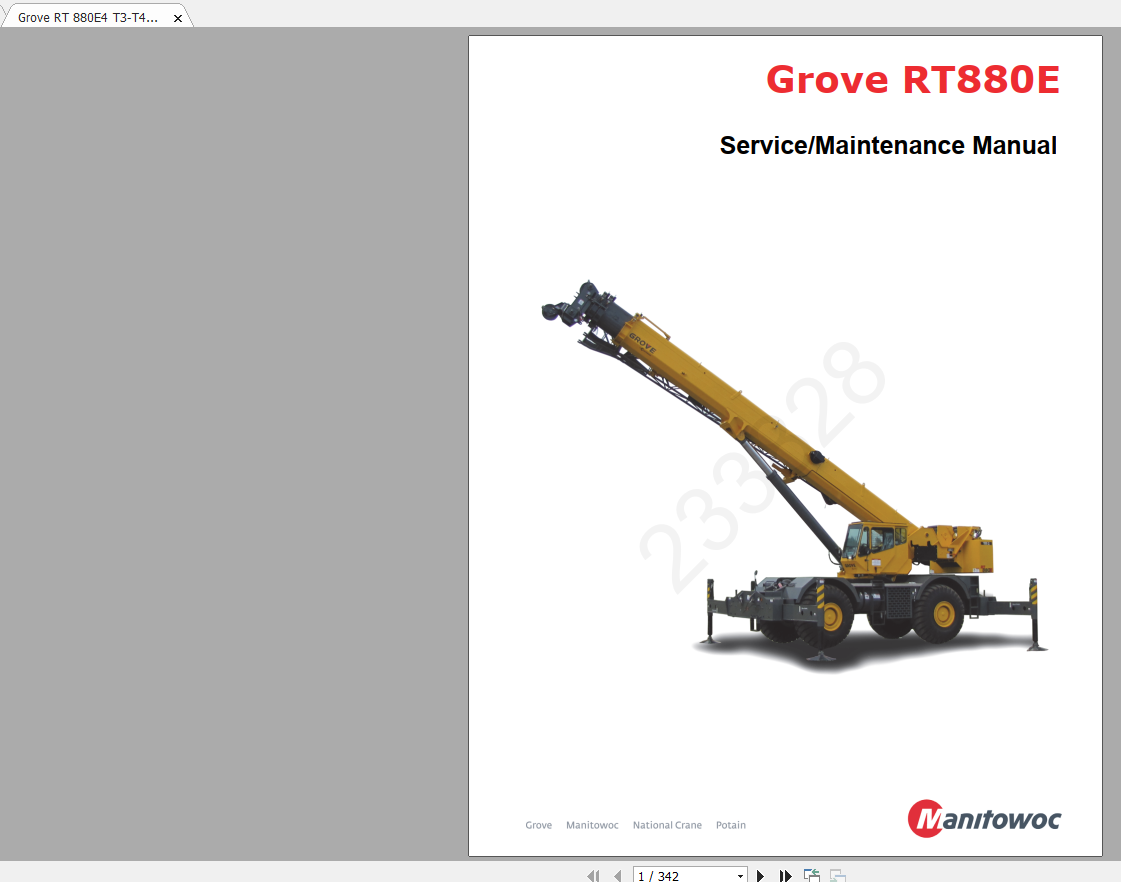Click the previous page arrow
The width and height of the screenshot is (1121, 882).
tap(618, 876)
